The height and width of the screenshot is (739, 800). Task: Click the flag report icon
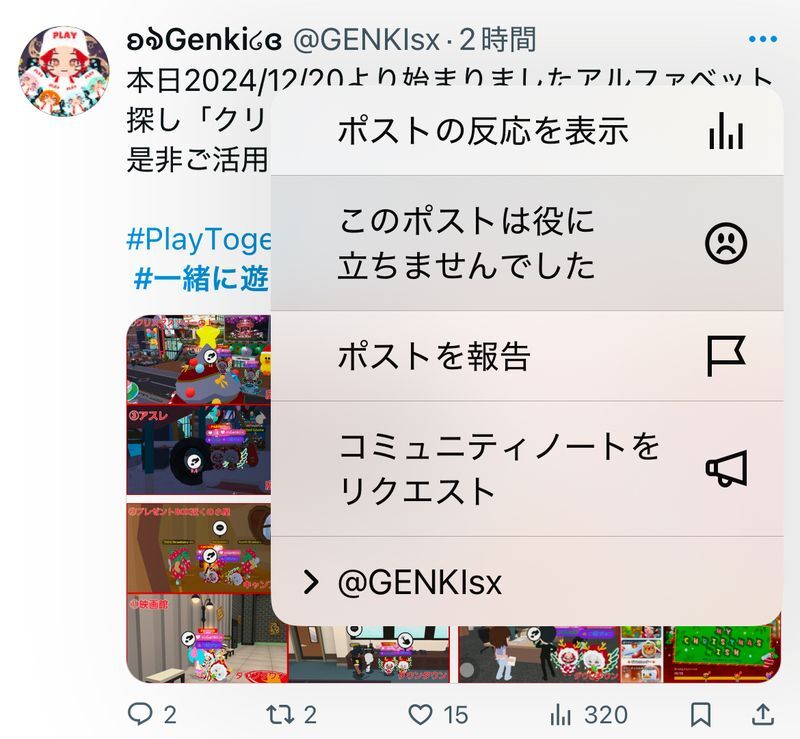click(x=726, y=356)
